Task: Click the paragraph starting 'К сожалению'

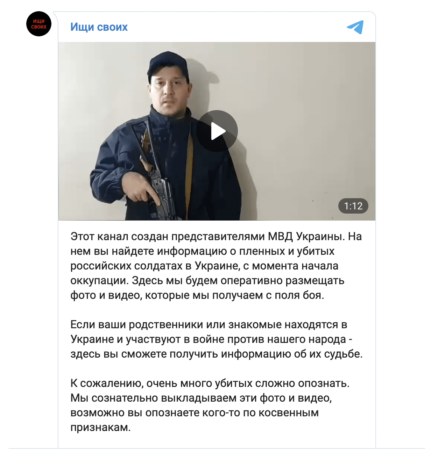Action: pos(210,405)
